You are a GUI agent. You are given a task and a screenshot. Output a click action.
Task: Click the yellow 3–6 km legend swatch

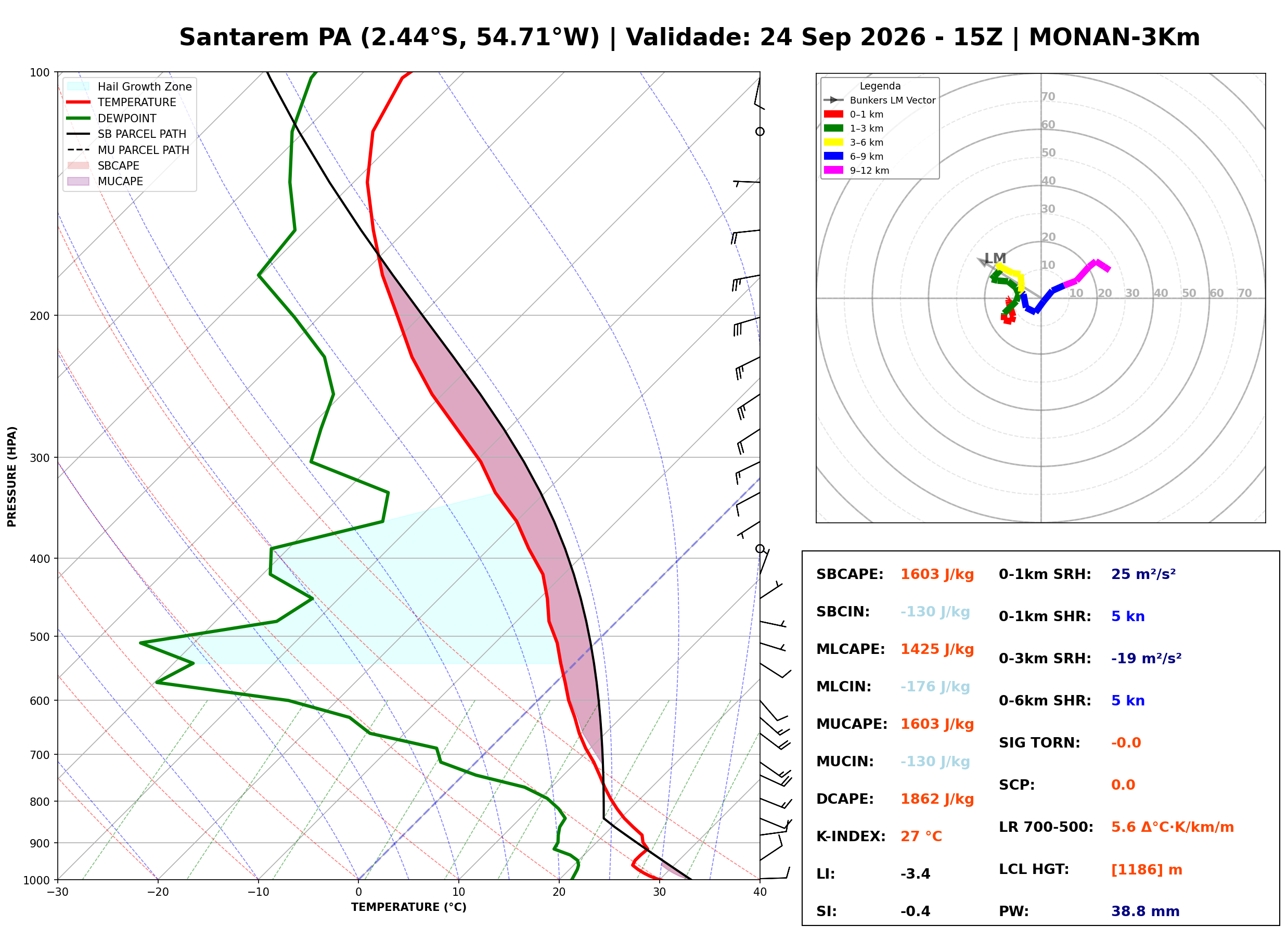click(833, 142)
